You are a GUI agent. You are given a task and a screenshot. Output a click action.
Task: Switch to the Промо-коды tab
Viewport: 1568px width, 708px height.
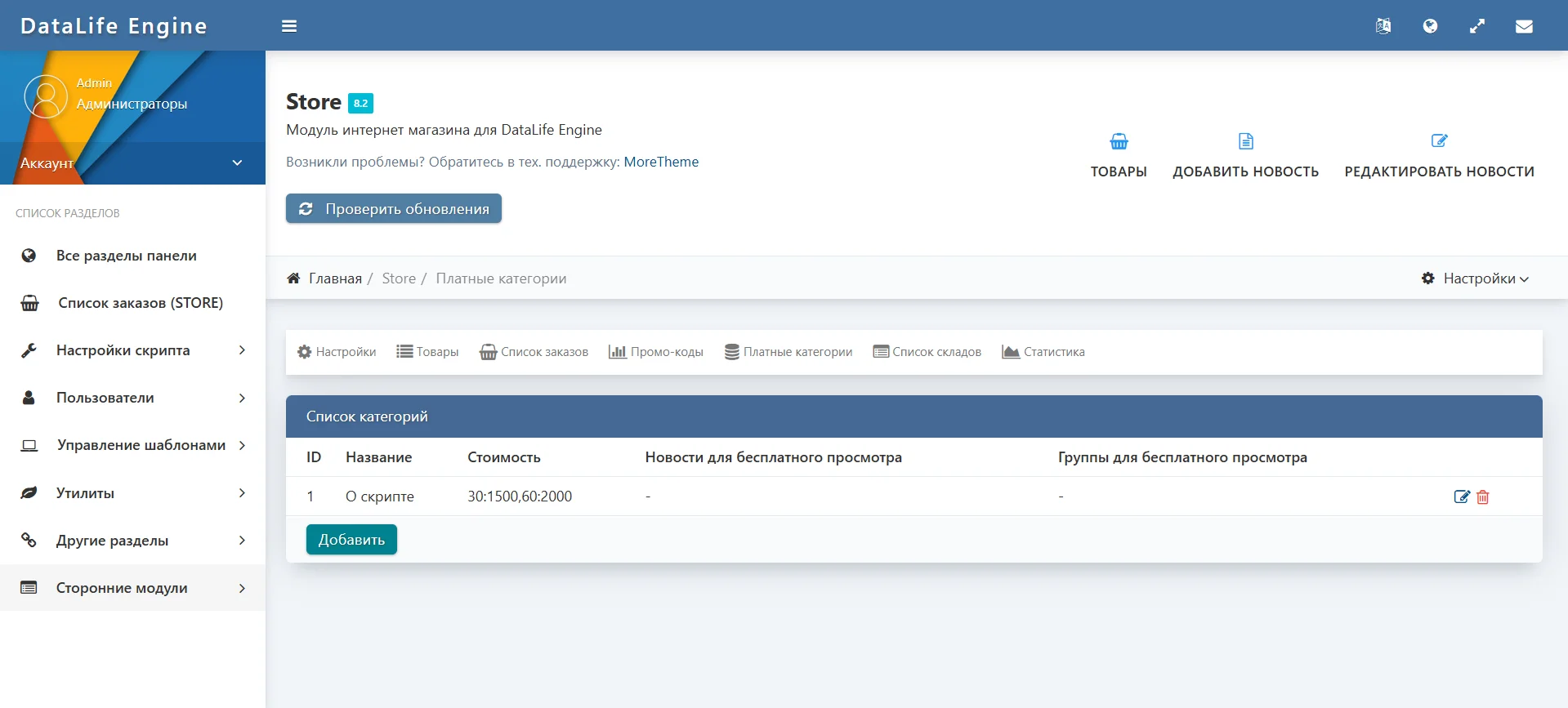pyautogui.click(x=656, y=352)
